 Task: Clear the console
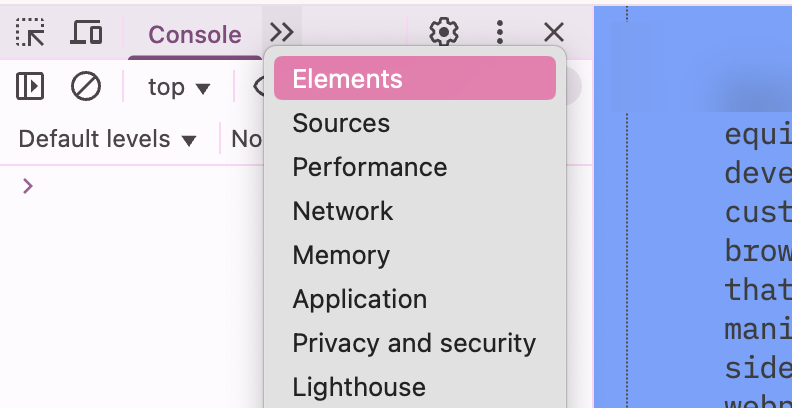click(x=86, y=87)
